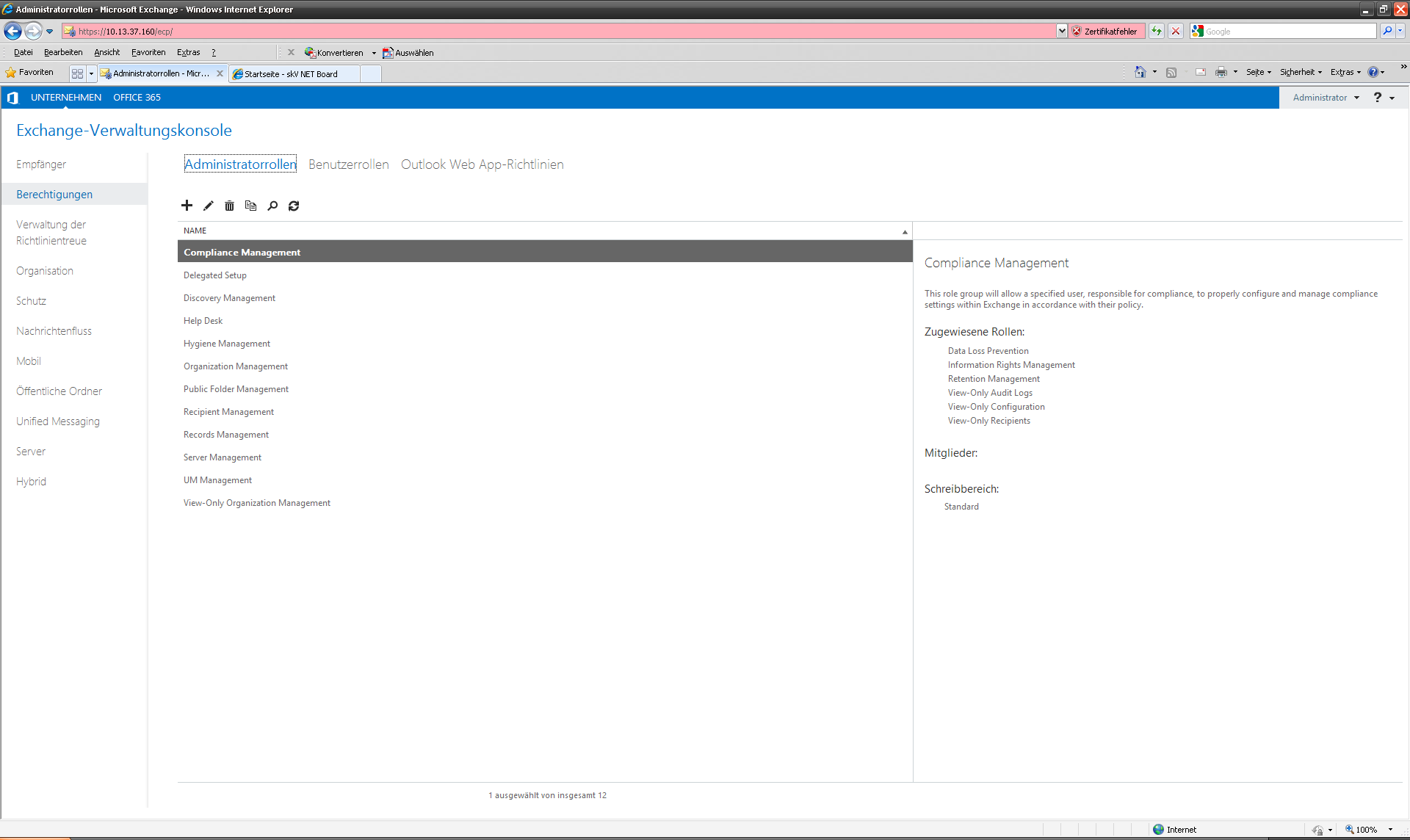Image resolution: width=1410 pixels, height=840 pixels.
Task: Click the OFFICE 365 link
Action: (x=137, y=98)
